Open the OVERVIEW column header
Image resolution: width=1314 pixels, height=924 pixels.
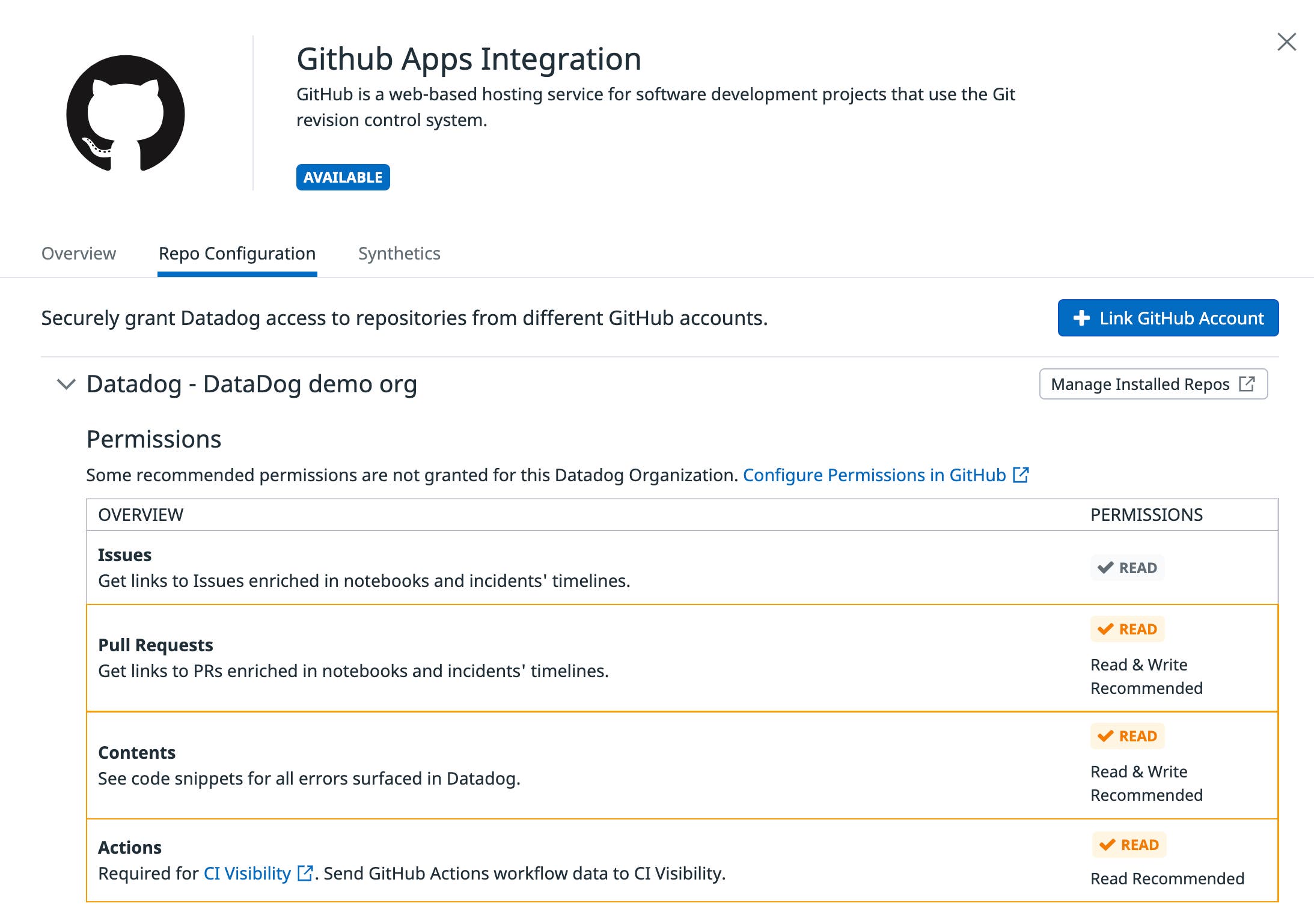(x=141, y=514)
